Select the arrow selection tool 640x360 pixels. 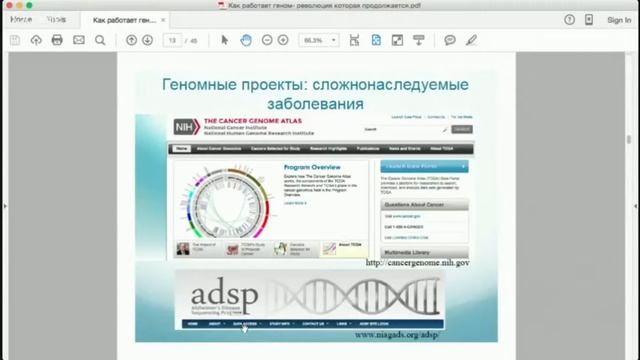(x=224, y=40)
